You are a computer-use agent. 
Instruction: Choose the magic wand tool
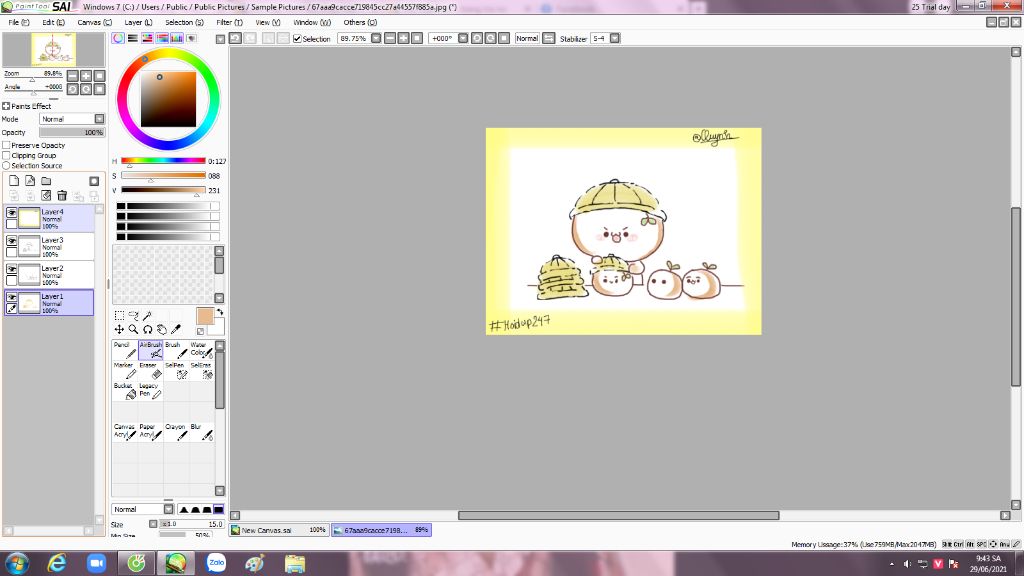coord(148,316)
